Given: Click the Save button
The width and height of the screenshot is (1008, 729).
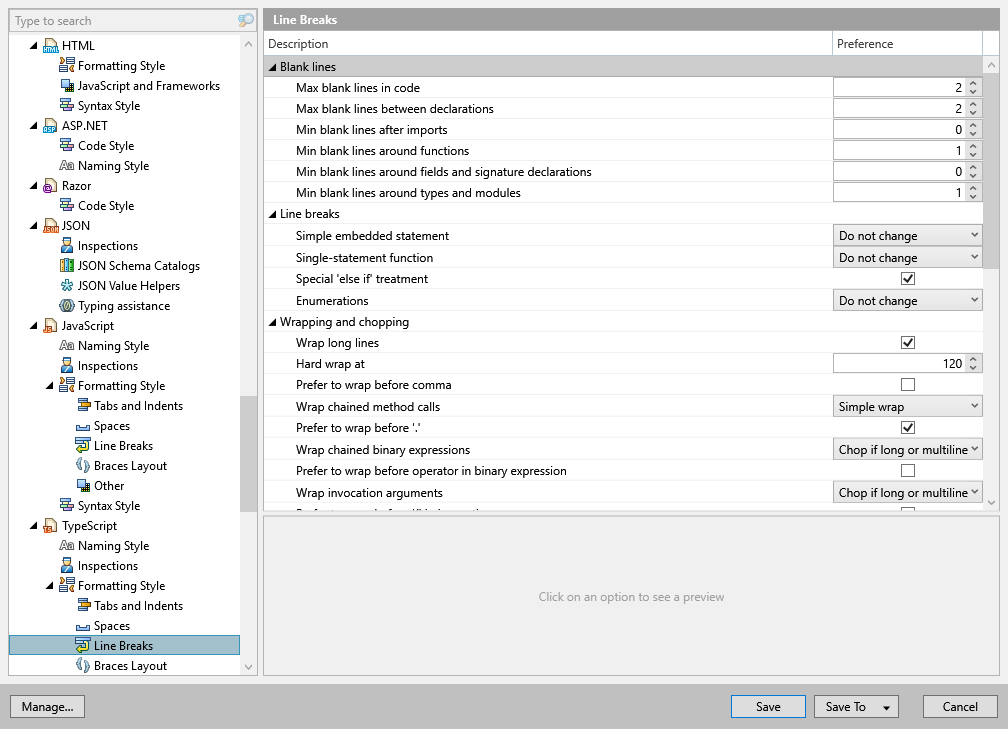Looking at the screenshot, I should [x=768, y=707].
